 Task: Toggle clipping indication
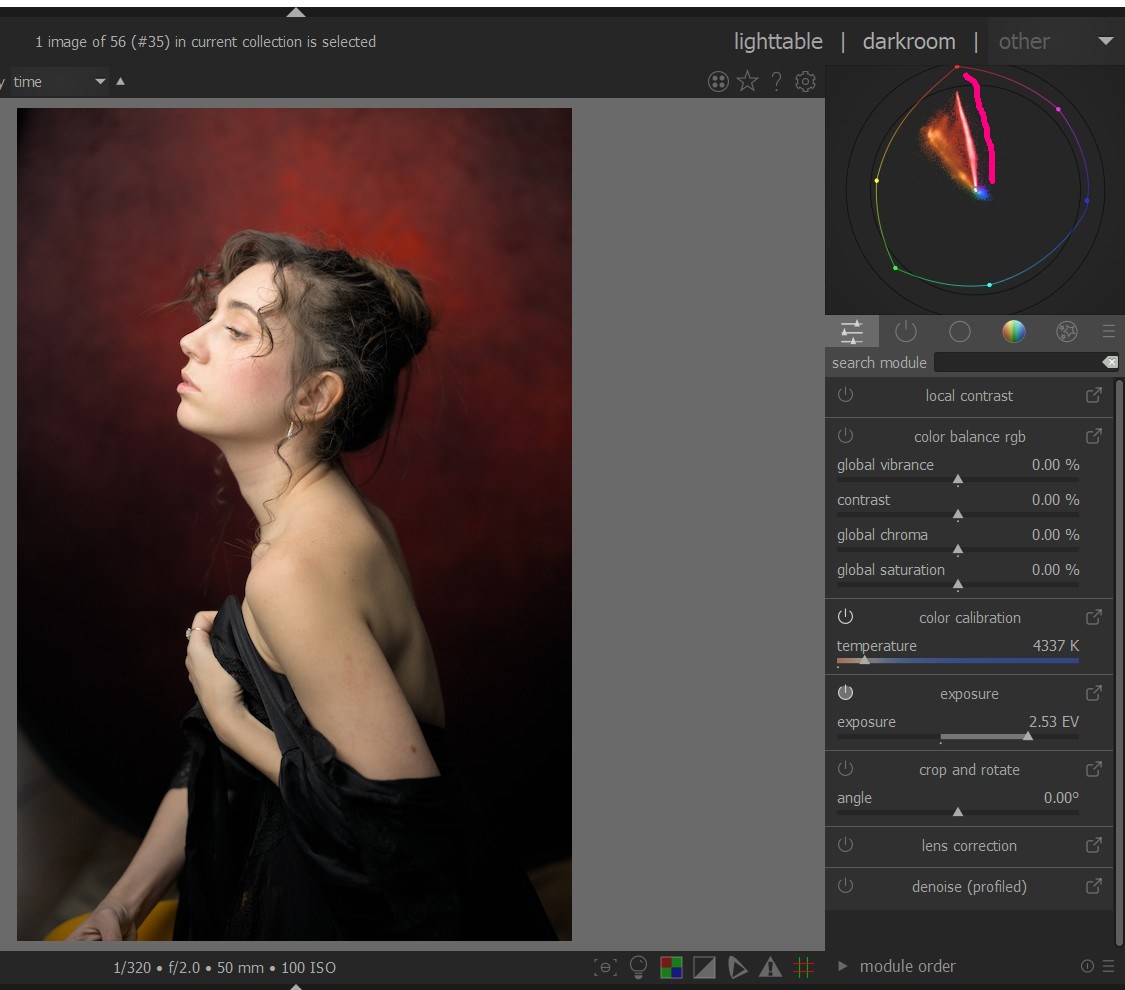pyautogui.click(x=704, y=967)
